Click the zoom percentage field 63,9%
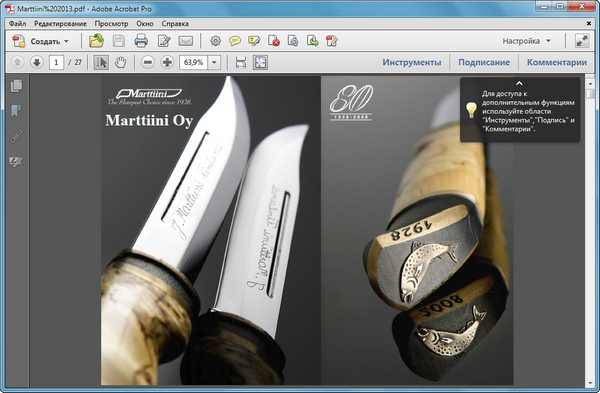 tap(194, 62)
